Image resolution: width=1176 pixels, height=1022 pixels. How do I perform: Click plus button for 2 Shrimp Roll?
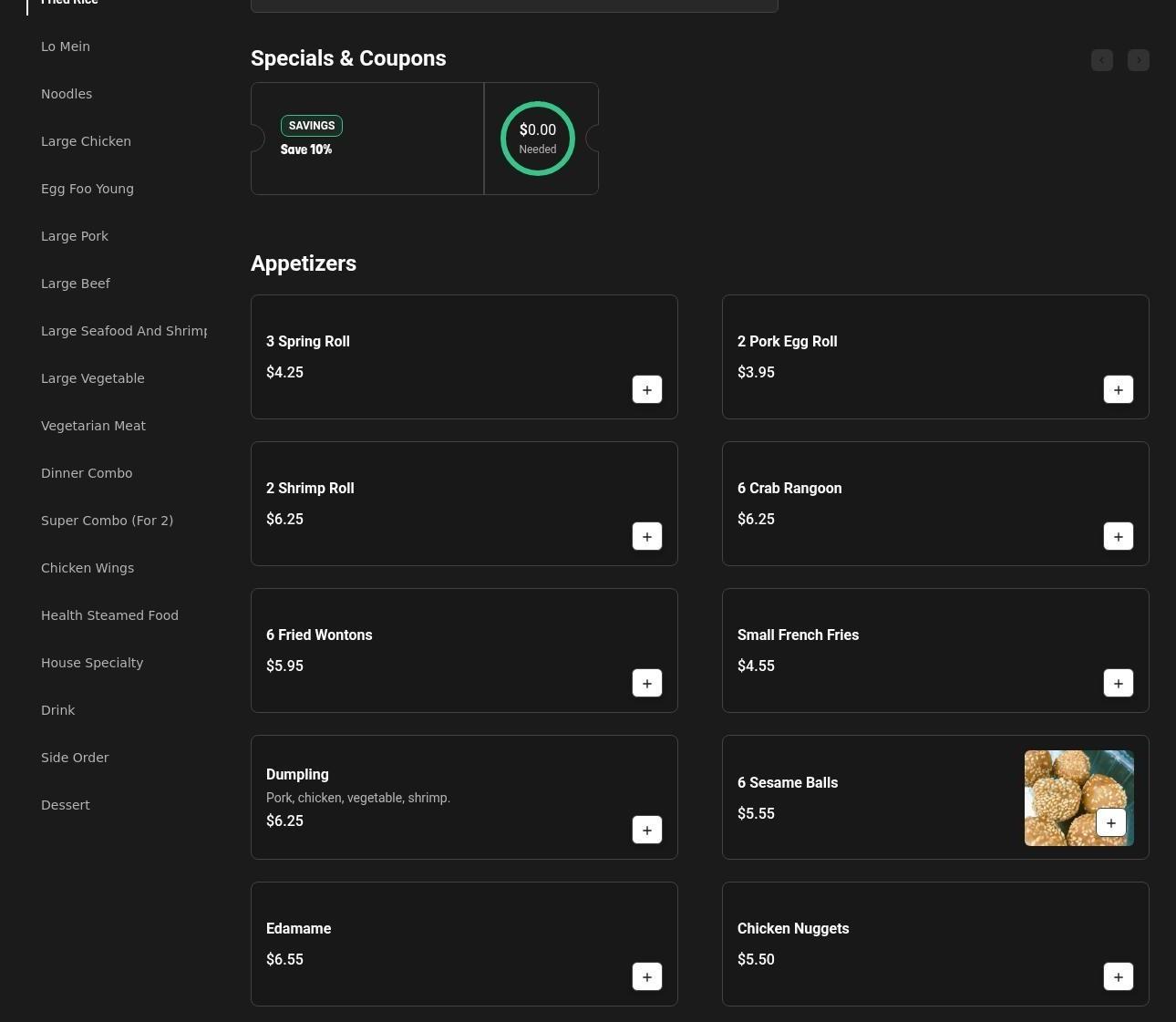tap(646, 537)
